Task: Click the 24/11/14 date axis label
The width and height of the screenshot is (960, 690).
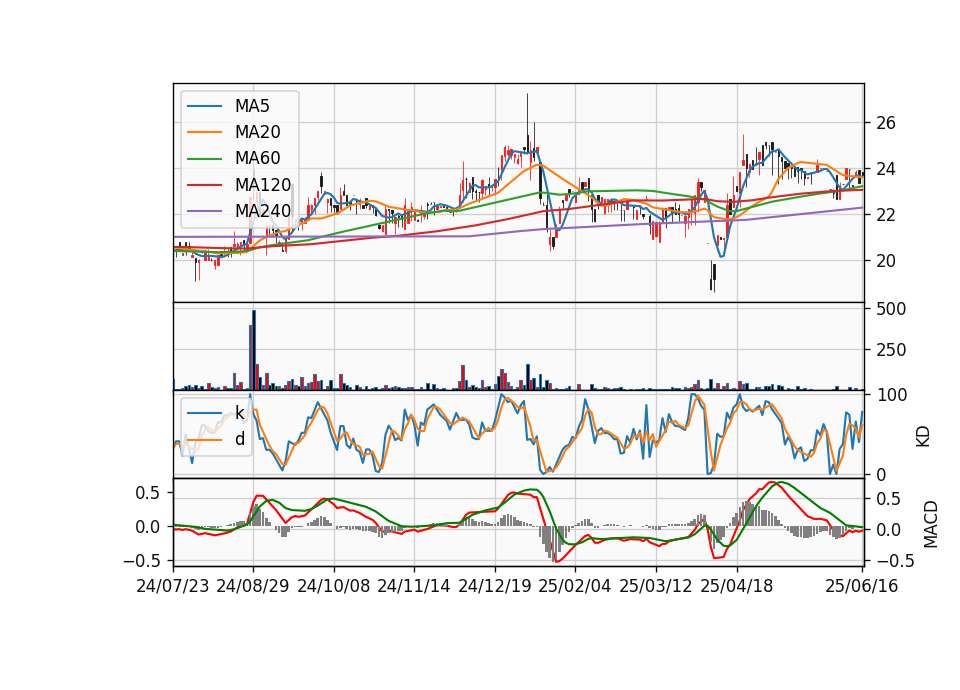Action: (x=414, y=586)
